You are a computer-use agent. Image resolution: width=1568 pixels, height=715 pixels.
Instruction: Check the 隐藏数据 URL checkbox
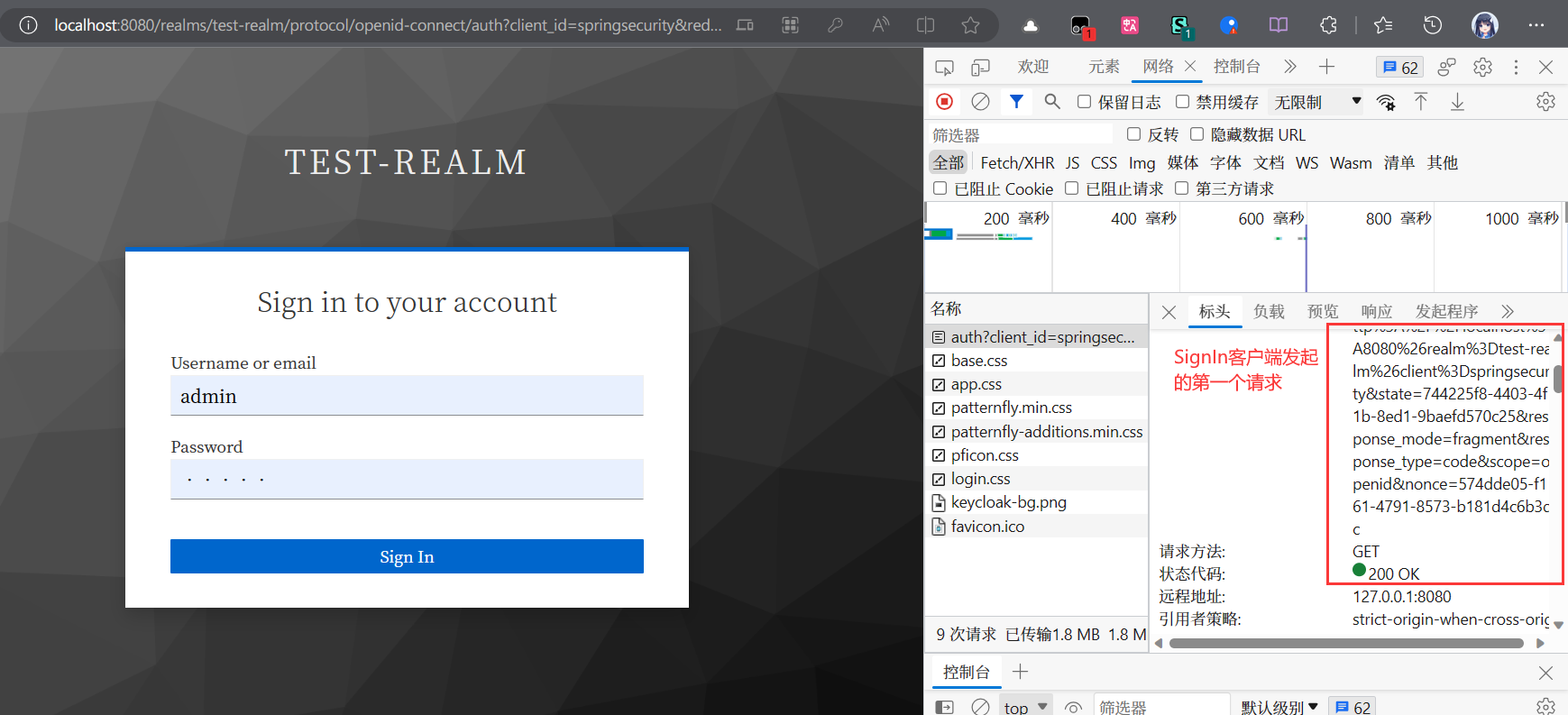click(x=1197, y=134)
